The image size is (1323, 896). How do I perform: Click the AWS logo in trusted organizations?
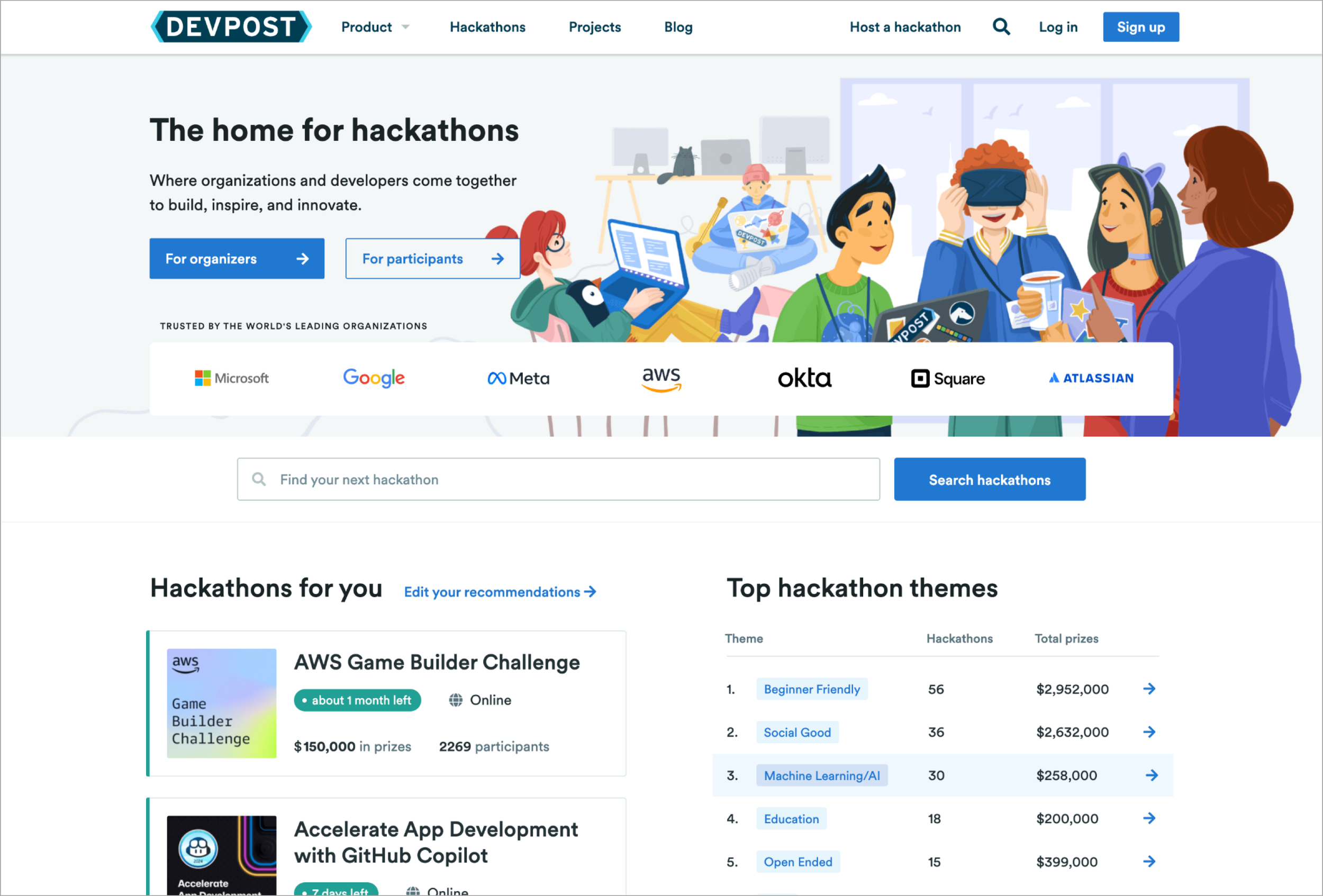click(661, 379)
